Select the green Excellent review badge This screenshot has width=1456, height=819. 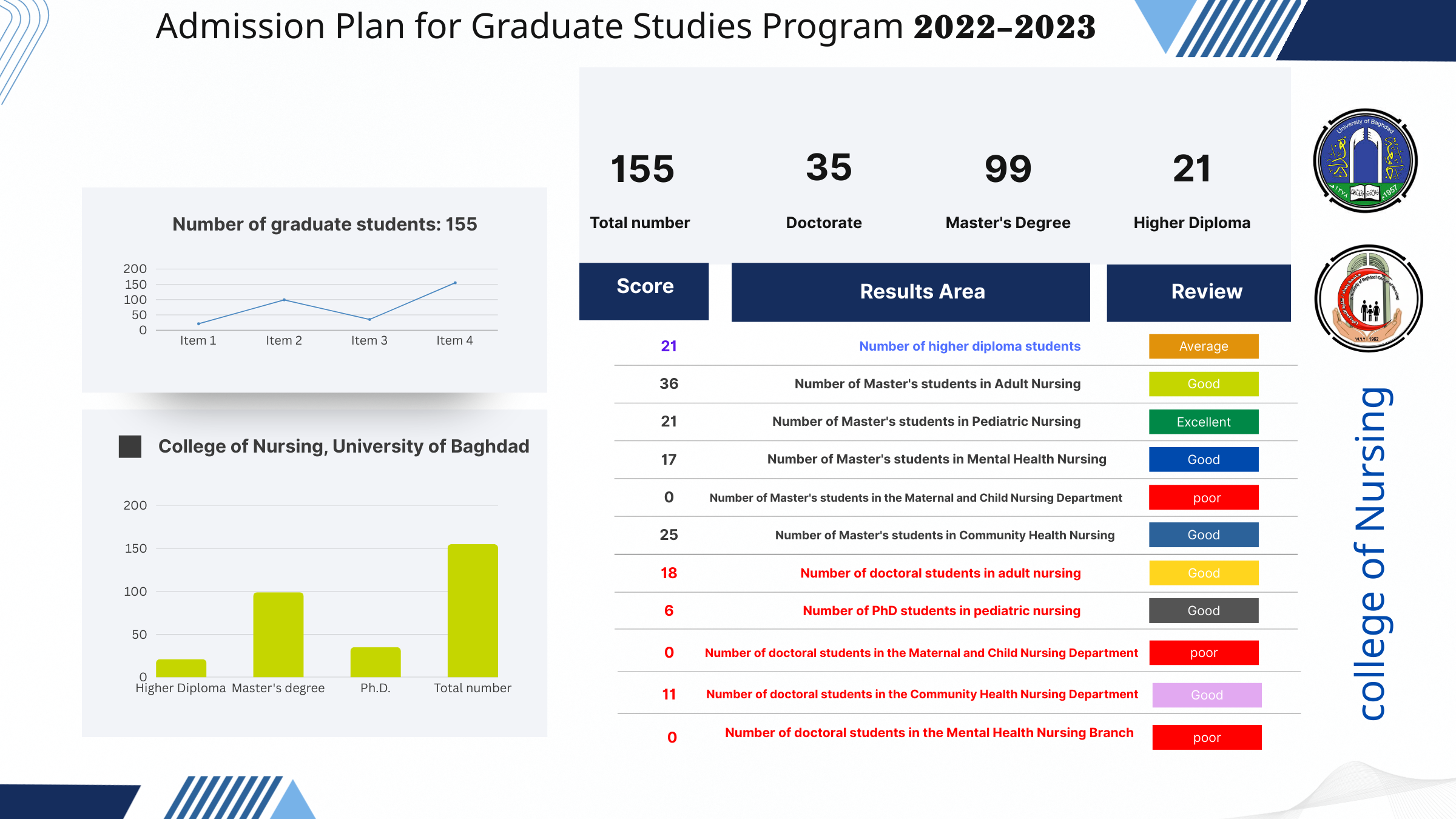tap(1203, 422)
